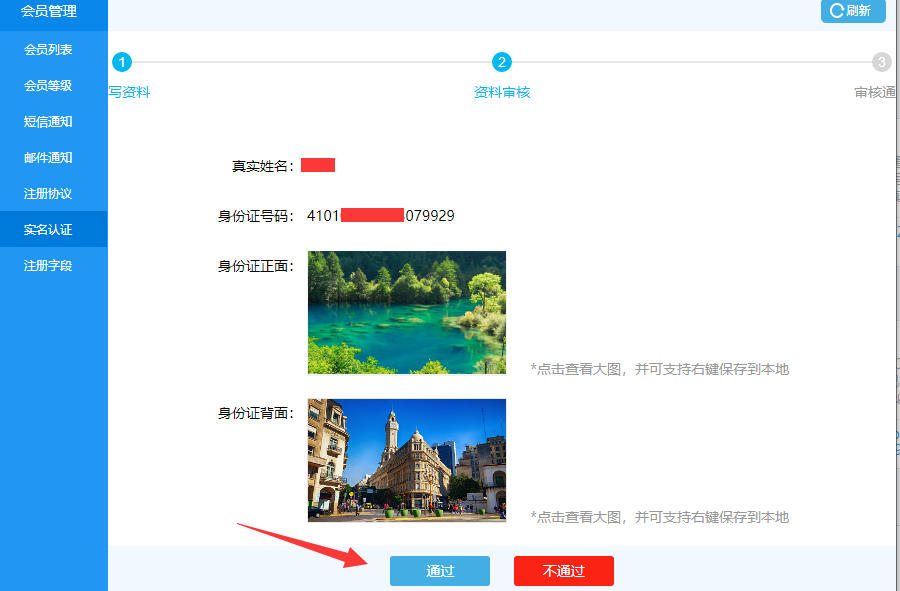Screen dimensions: 900x591
Task: Click the 身份证号码 number text
Action: (380, 216)
